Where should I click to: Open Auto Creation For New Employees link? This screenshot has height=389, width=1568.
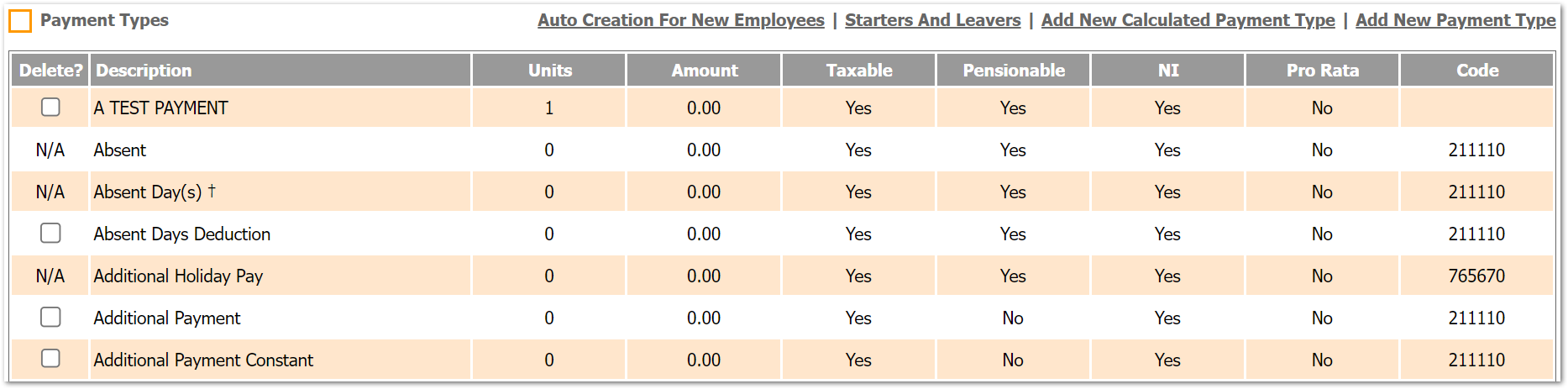tap(680, 20)
